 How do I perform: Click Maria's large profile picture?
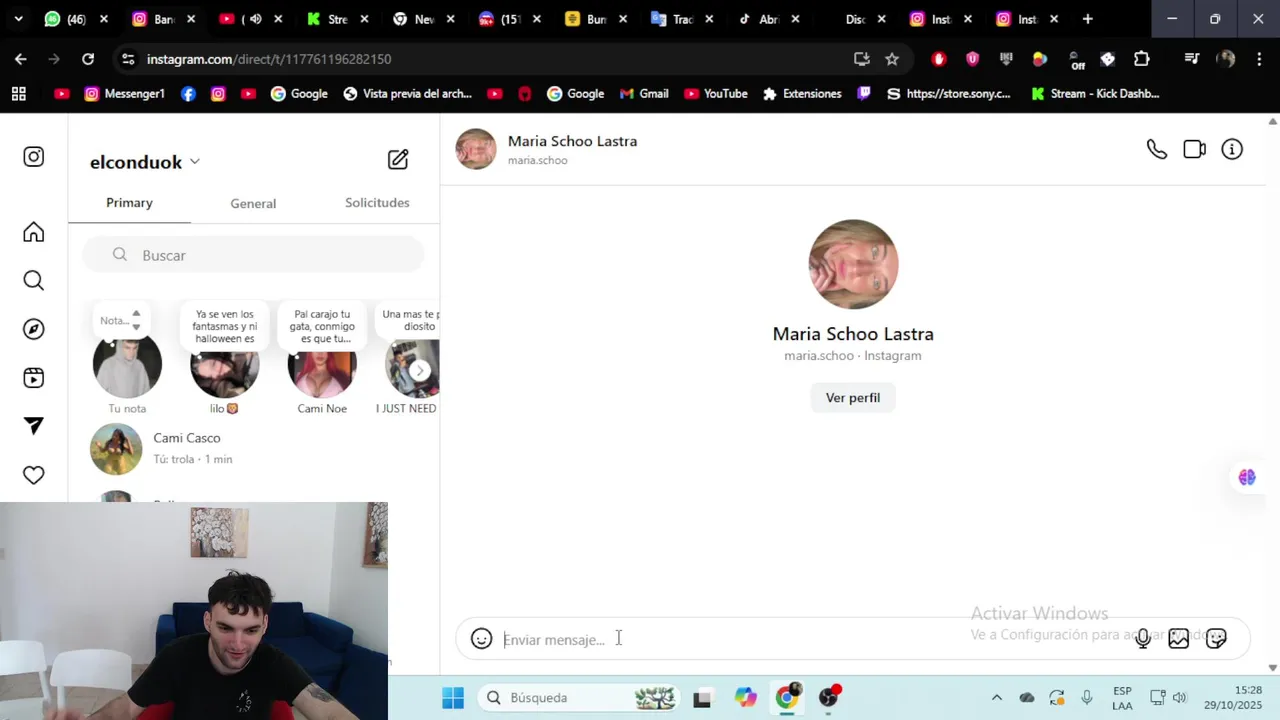pyautogui.click(x=853, y=264)
